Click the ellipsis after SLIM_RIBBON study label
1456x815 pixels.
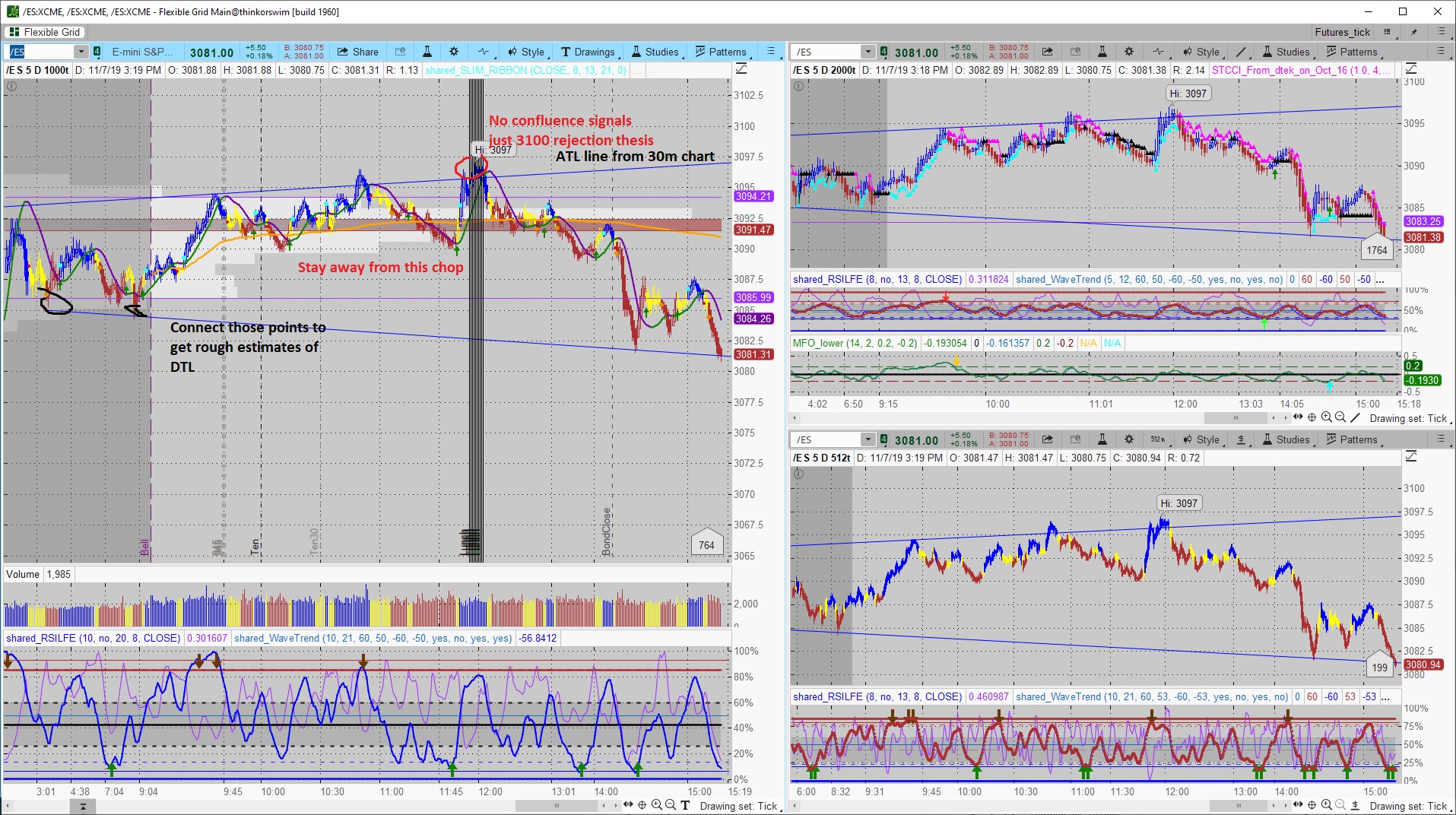coord(638,70)
